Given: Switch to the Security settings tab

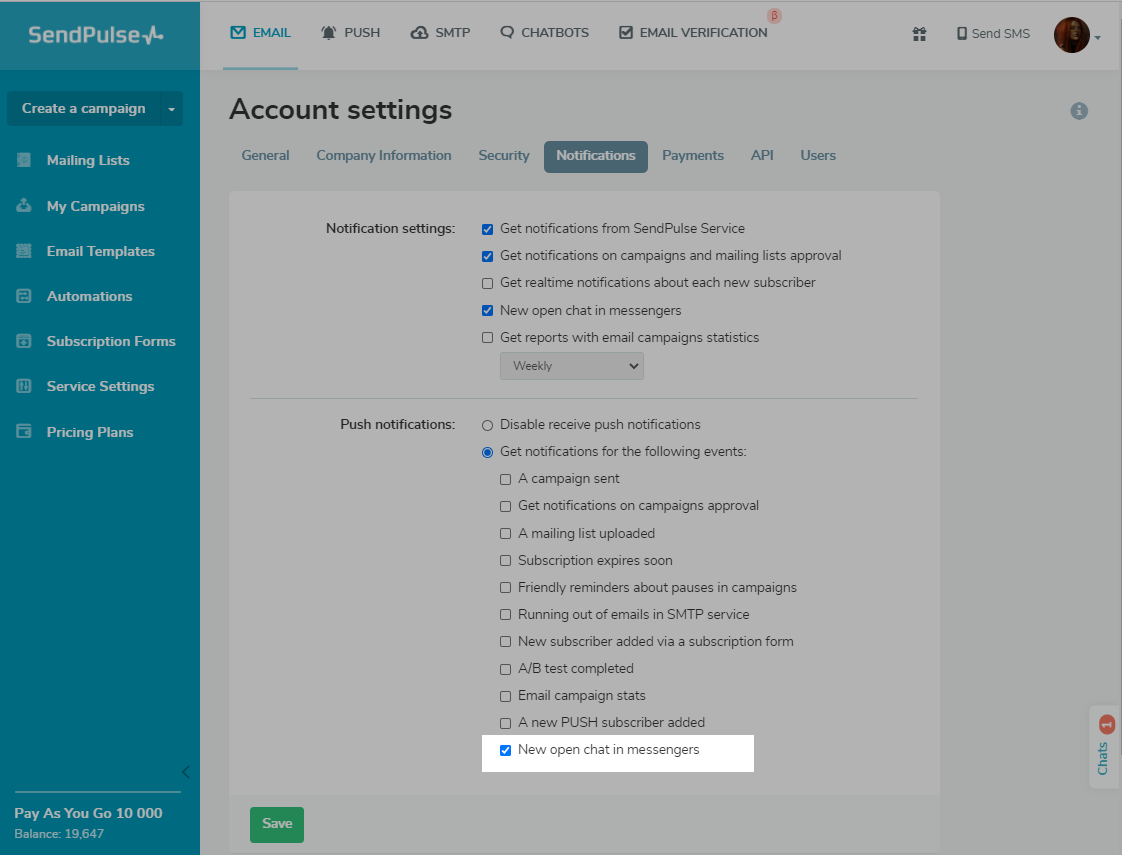Looking at the screenshot, I should click(x=504, y=156).
